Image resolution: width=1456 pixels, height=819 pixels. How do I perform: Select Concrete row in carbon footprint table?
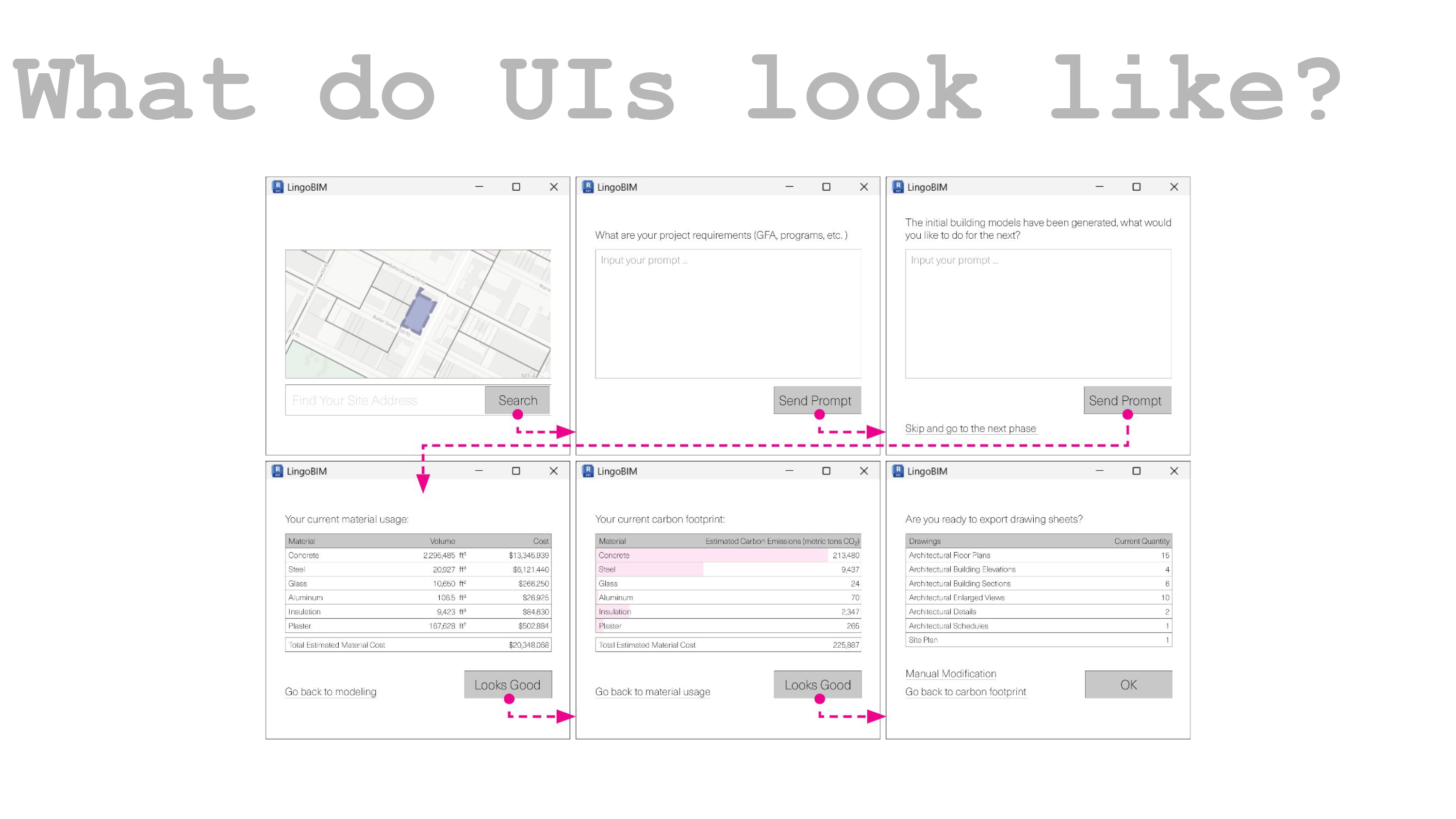pyautogui.click(x=728, y=555)
